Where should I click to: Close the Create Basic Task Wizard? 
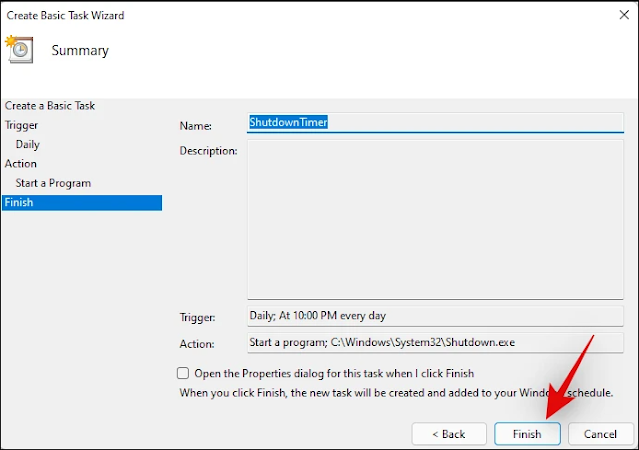tap(624, 15)
